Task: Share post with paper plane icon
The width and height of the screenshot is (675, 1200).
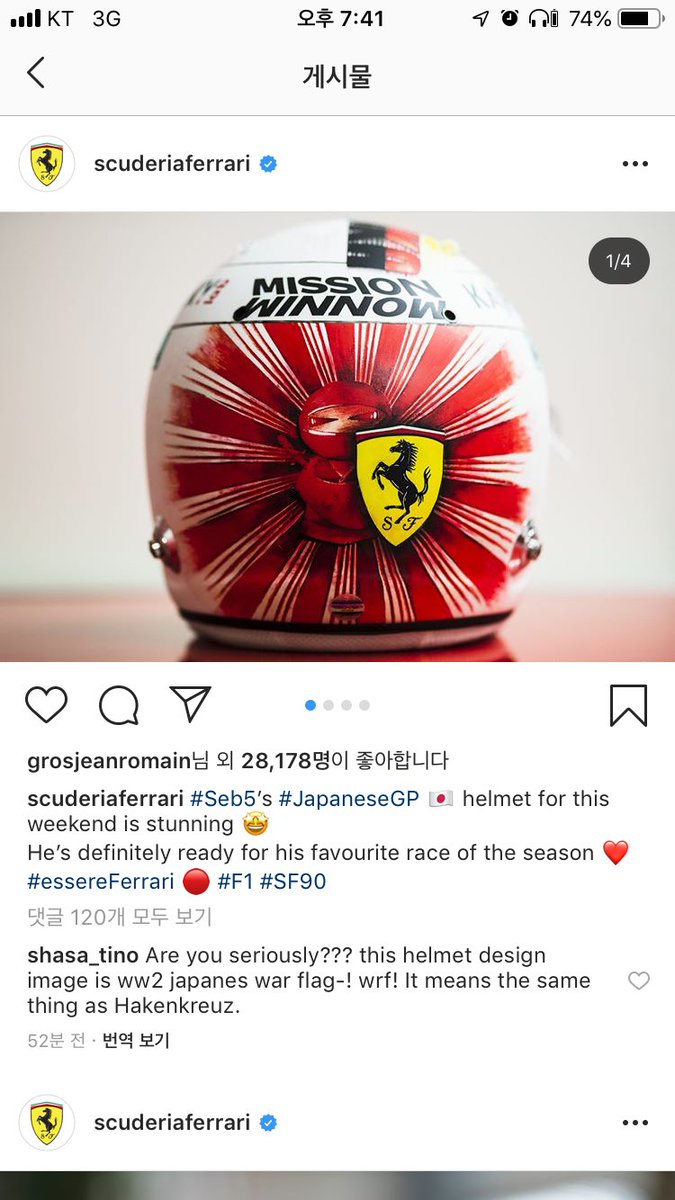Action: 190,705
